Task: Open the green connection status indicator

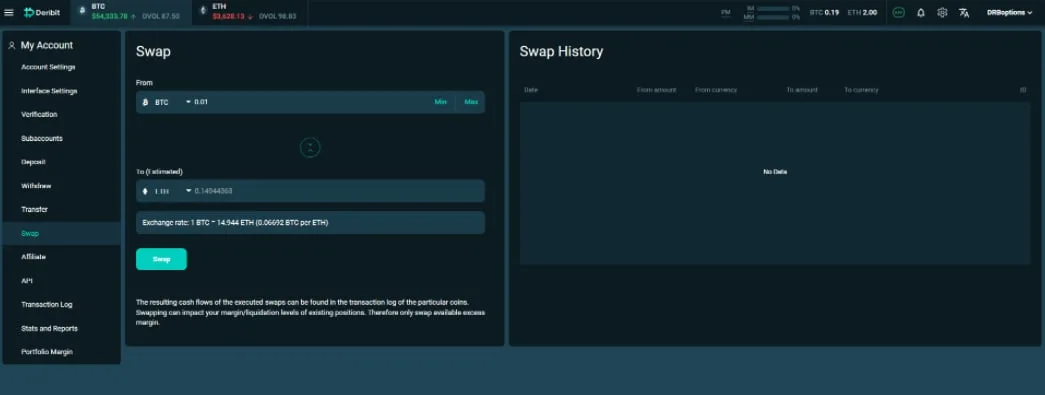Action: tap(898, 12)
